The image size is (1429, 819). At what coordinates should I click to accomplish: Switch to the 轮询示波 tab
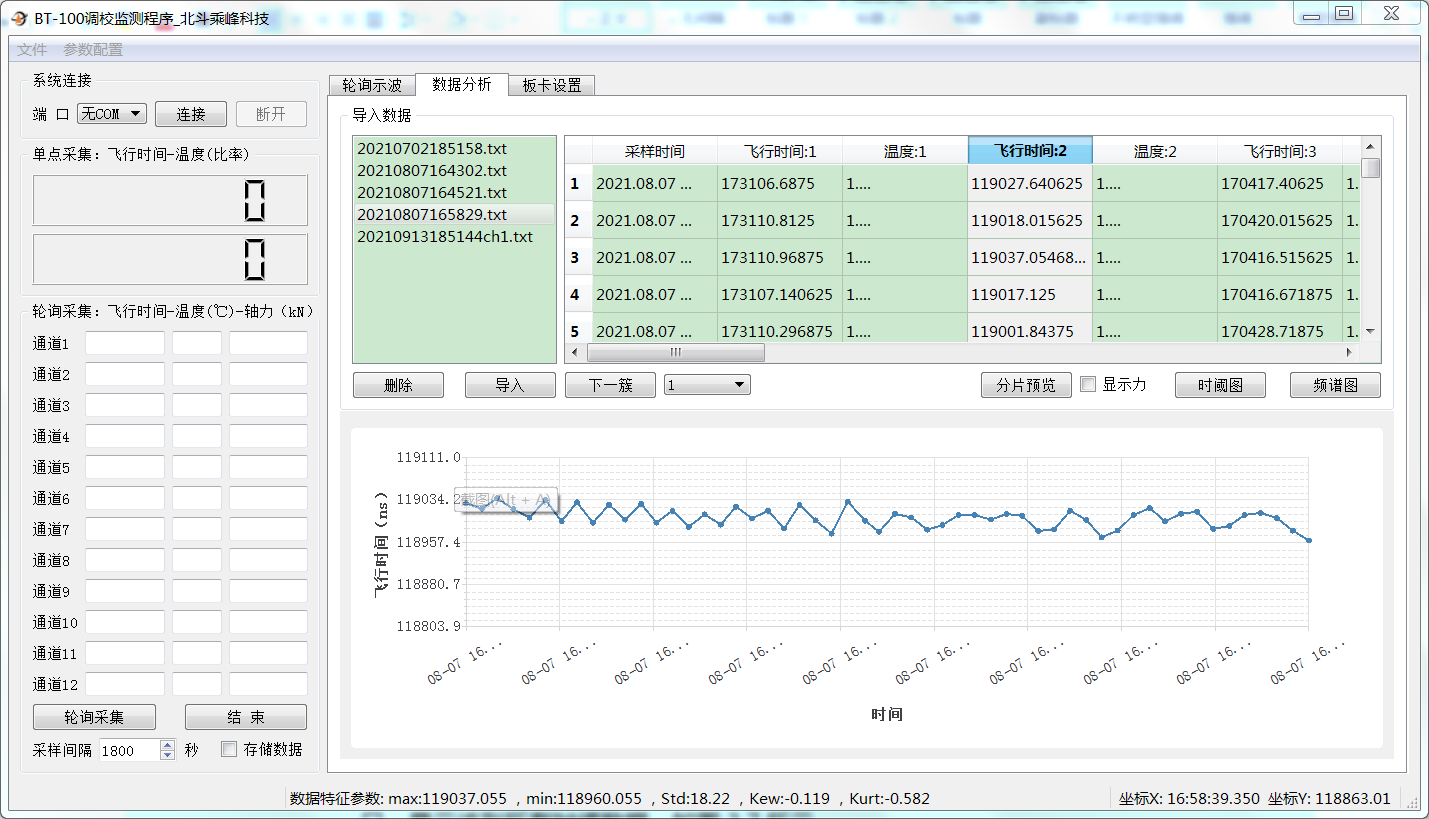[372, 85]
